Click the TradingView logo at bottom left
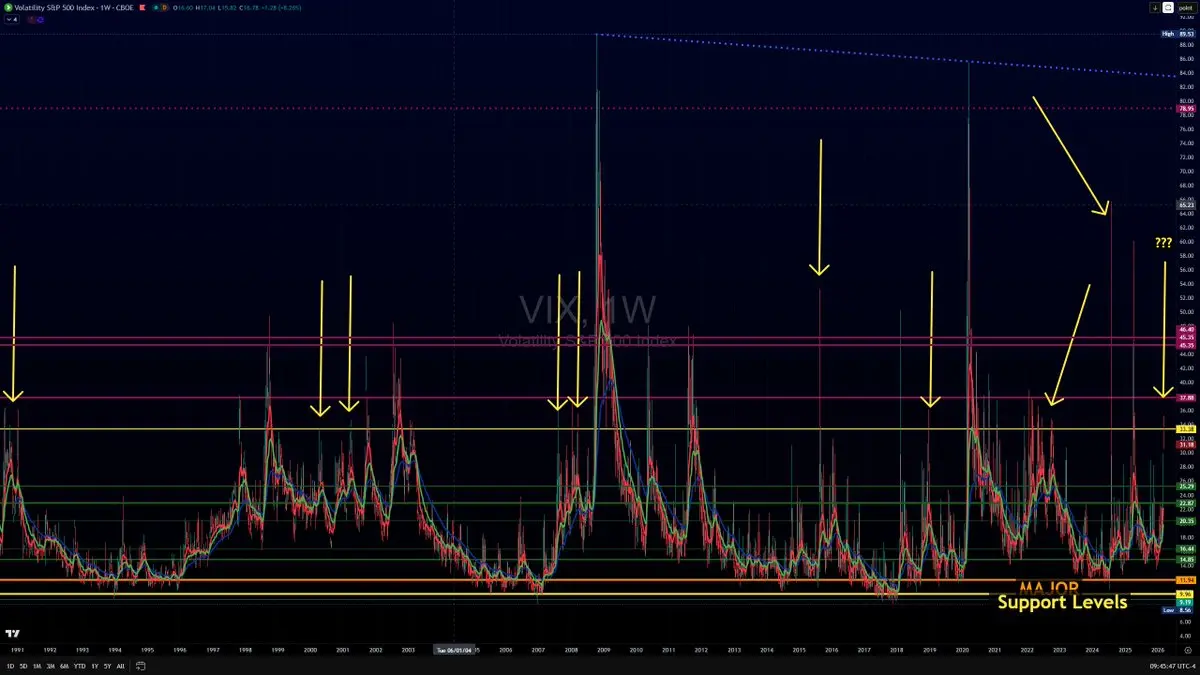1200x675 pixels. tap(12, 634)
